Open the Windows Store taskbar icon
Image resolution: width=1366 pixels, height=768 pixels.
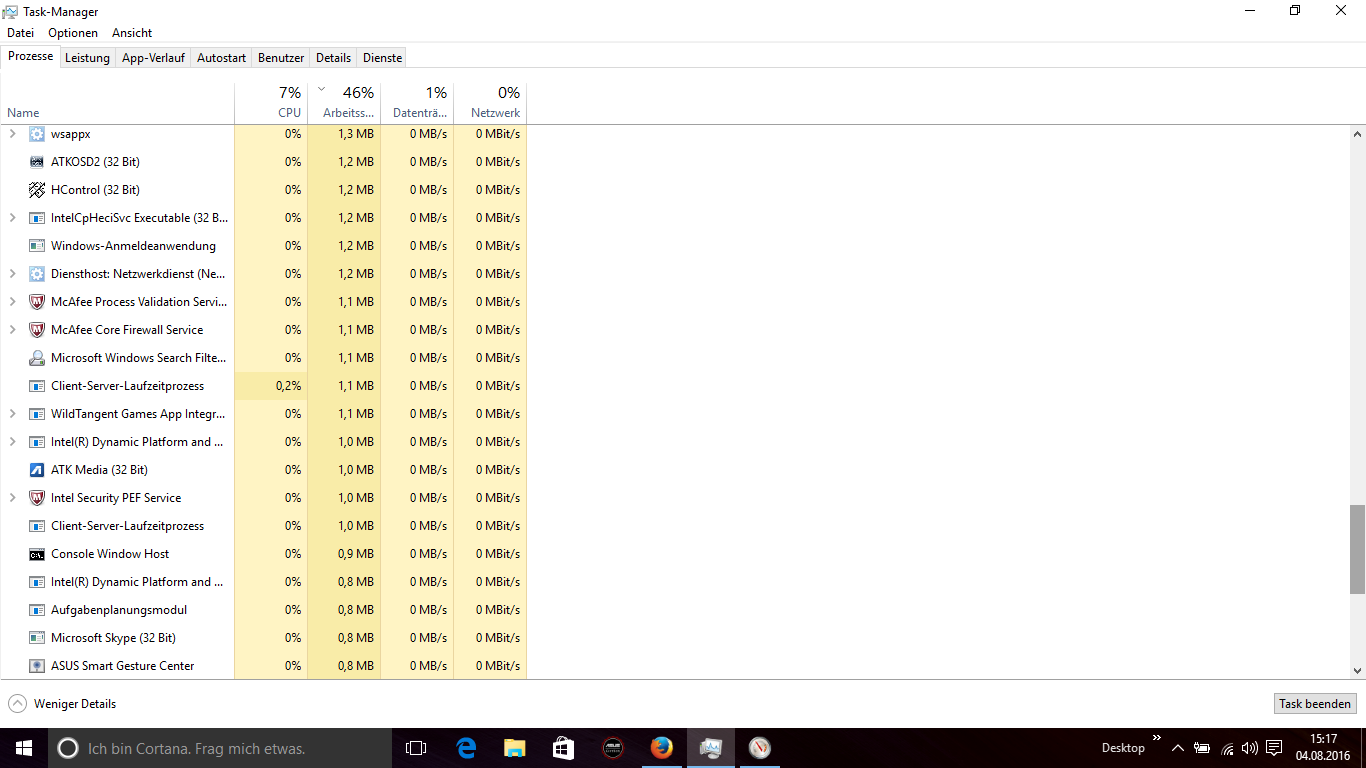tap(563, 748)
